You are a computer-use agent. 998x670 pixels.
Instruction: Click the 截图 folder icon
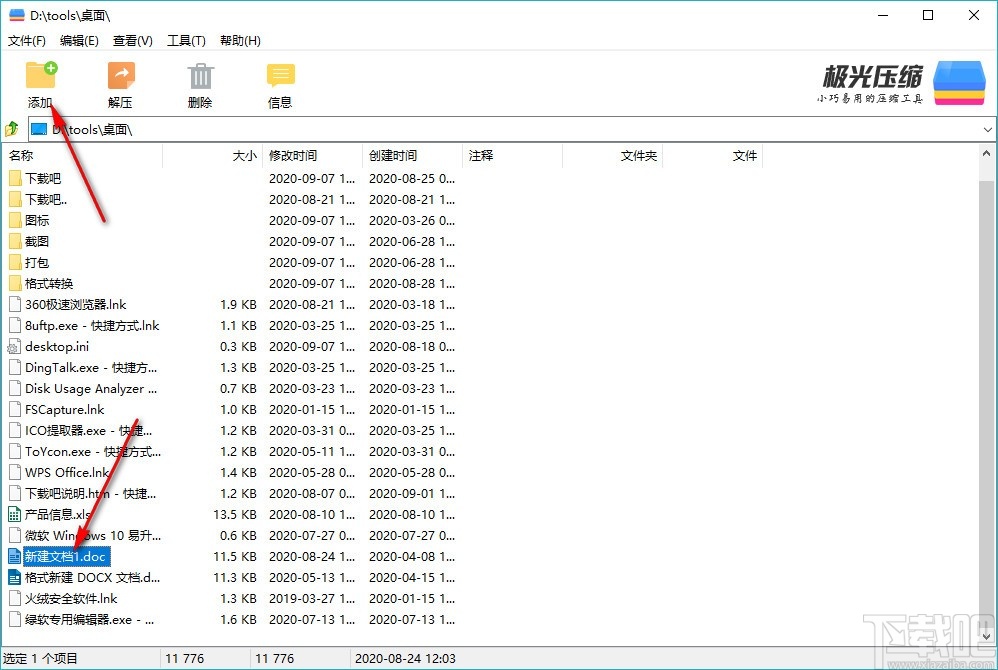pyautogui.click(x=15, y=241)
